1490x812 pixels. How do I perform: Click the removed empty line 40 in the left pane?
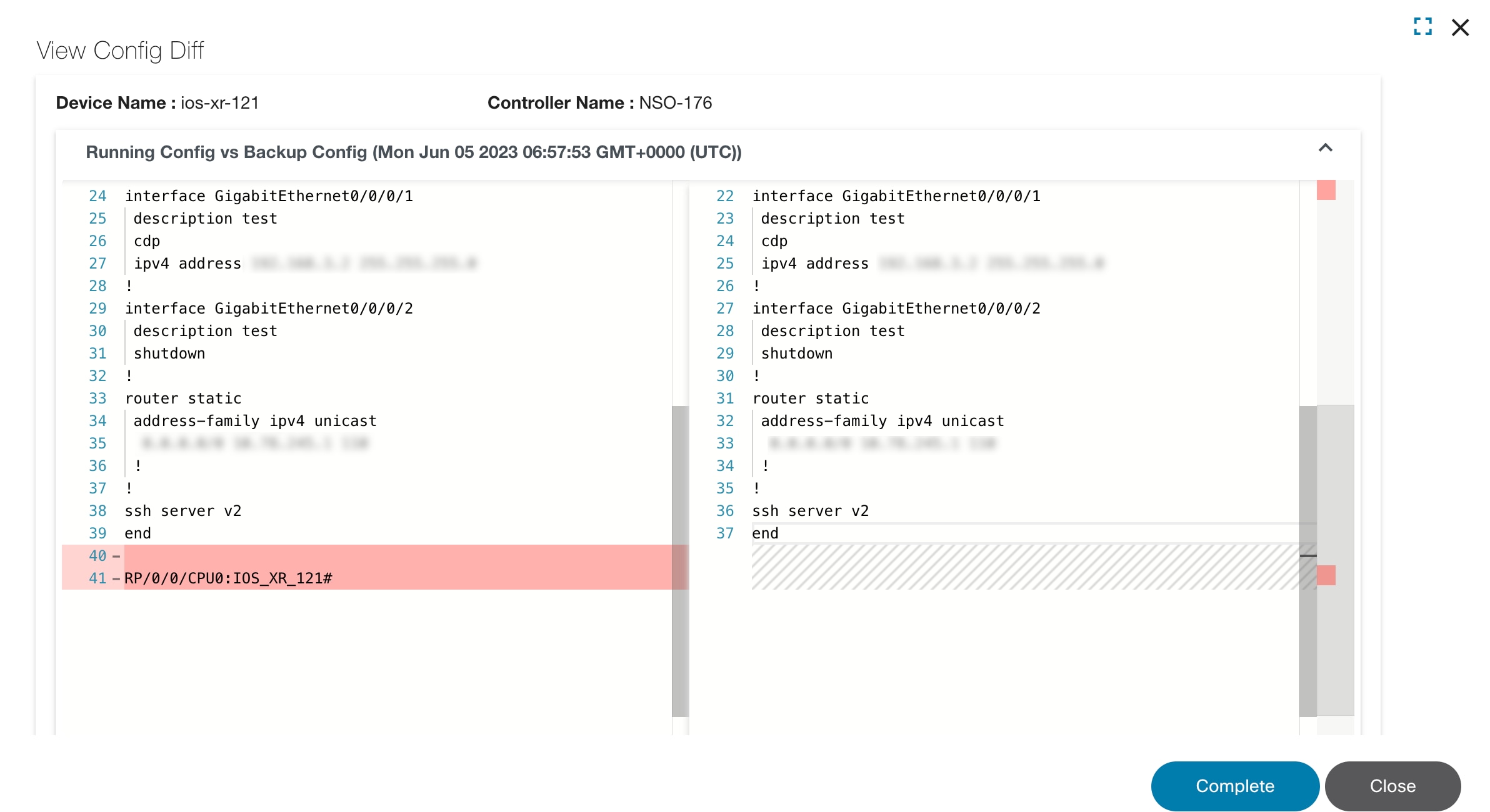coord(375,556)
